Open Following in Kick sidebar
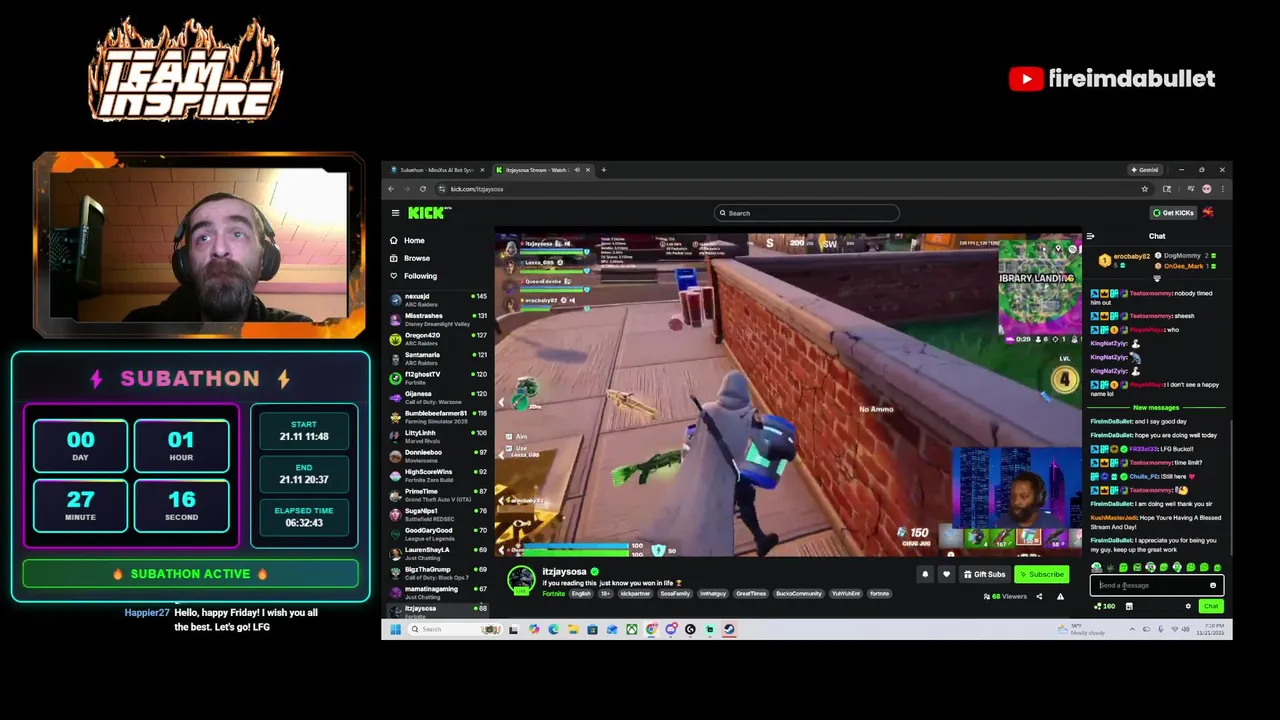 coord(413,276)
